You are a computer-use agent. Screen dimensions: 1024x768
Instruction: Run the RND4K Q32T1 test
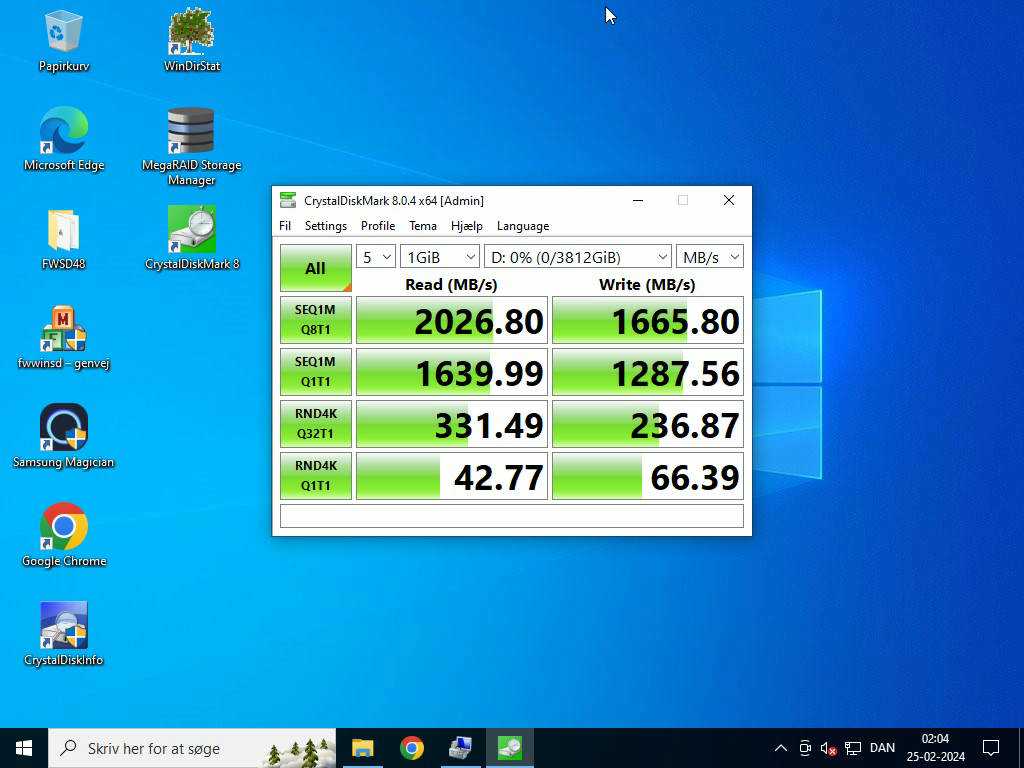[x=316, y=424]
